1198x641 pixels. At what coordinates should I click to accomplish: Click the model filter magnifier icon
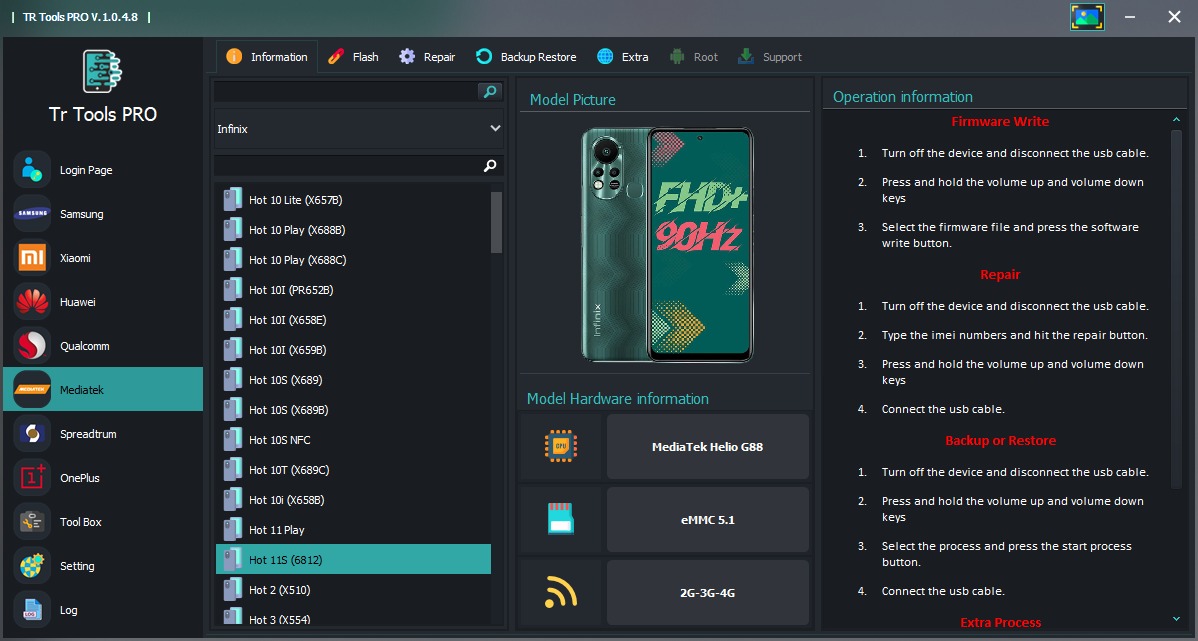pyautogui.click(x=490, y=166)
